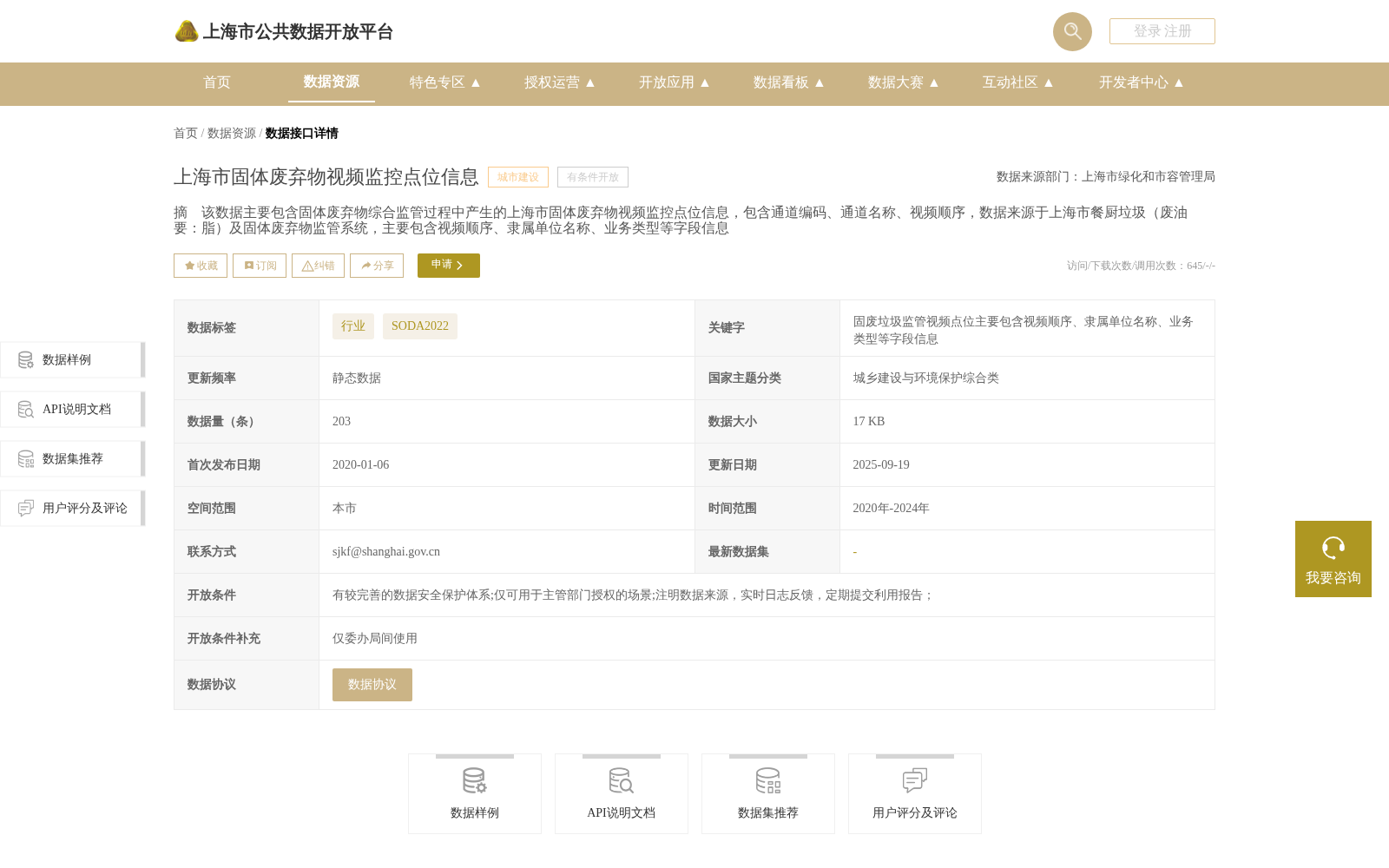The image size is (1389, 868).
Task: Click the 2025-09-19 update date value
Action: [881, 465]
